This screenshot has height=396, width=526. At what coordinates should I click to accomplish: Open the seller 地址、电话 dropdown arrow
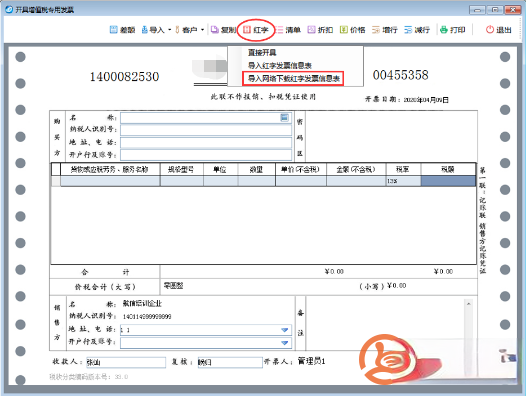click(x=285, y=330)
